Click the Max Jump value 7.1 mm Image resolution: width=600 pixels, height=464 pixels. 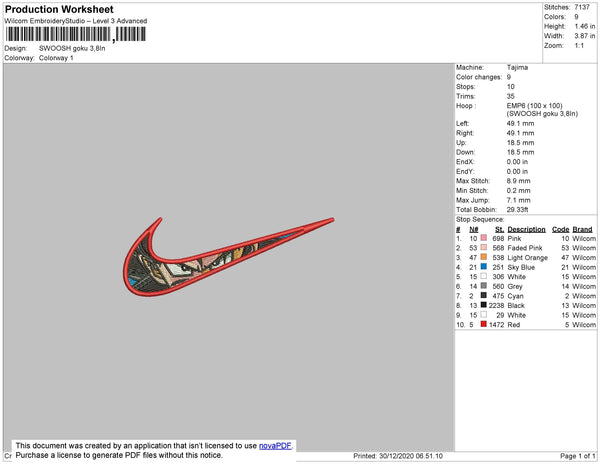(518, 200)
